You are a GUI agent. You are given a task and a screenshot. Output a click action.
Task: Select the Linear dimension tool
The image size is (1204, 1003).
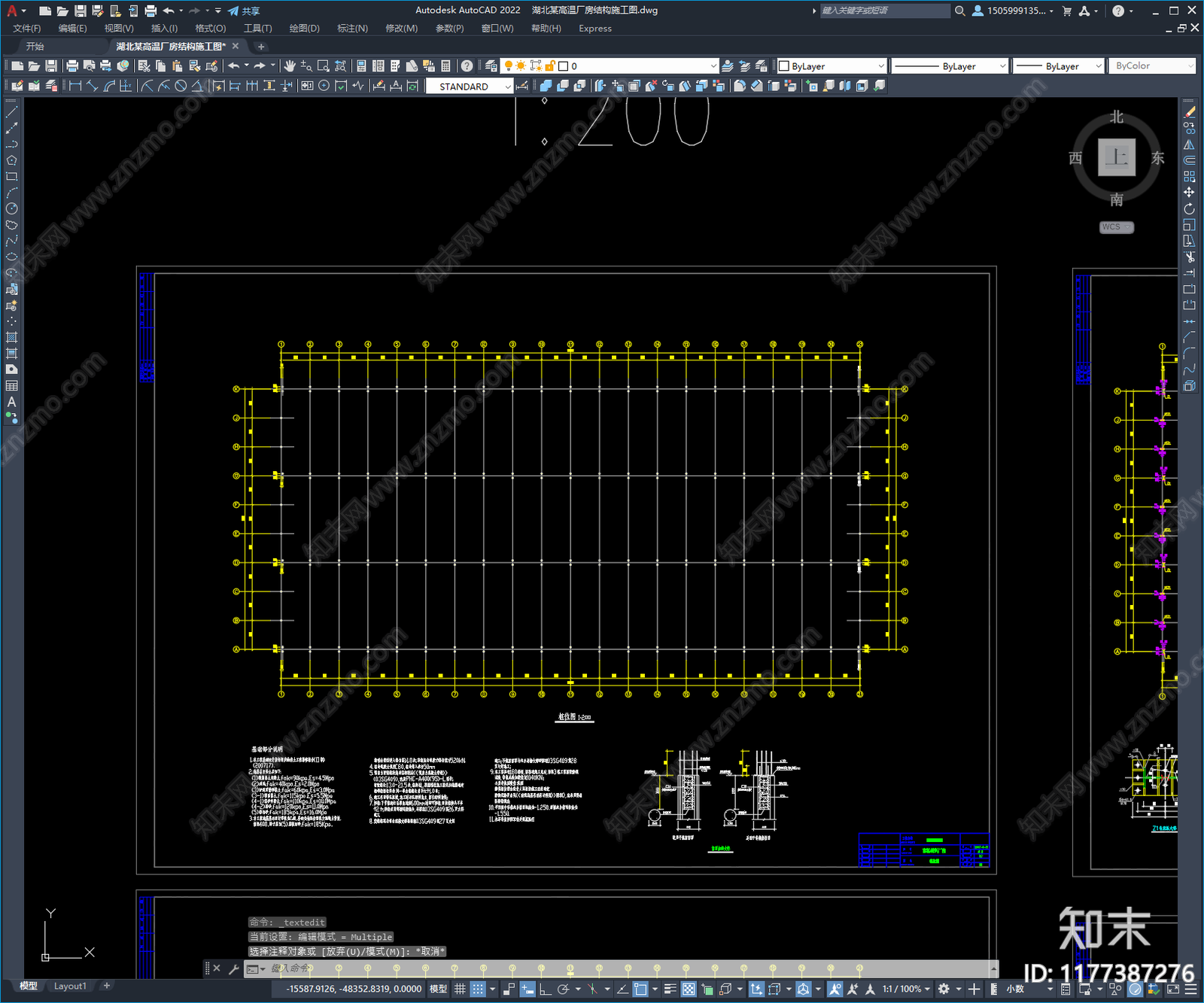(75, 86)
